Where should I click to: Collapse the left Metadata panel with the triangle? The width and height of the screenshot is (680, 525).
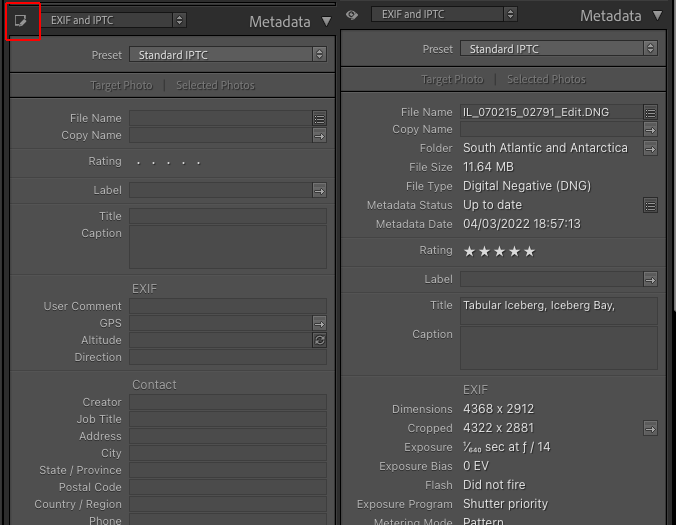[x=327, y=21]
